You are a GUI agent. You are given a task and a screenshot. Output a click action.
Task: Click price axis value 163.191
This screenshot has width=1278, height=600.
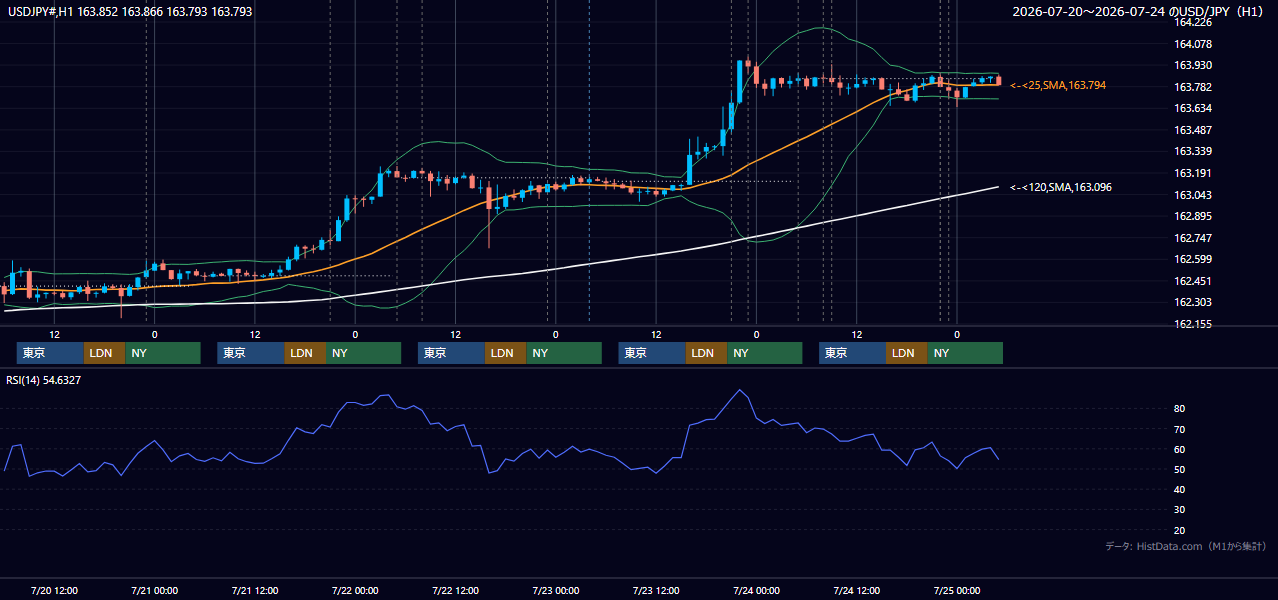(1193, 173)
